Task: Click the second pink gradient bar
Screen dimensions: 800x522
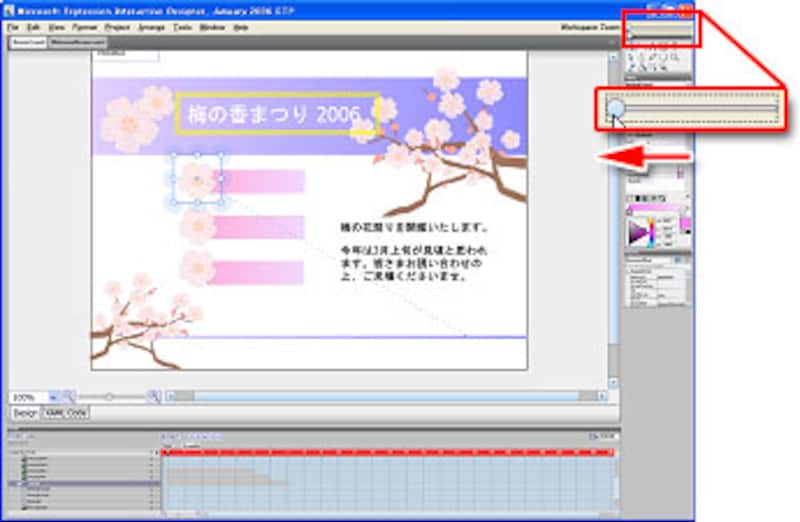Action: pyautogui.click(x=261, y=227)
